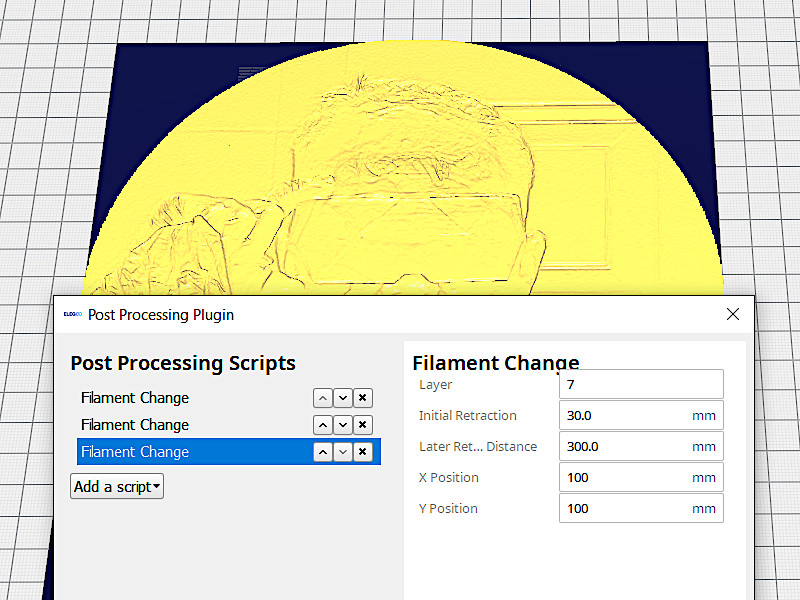Click the Later Ret... Distance label
800x600 pixels.
point(478,447)
